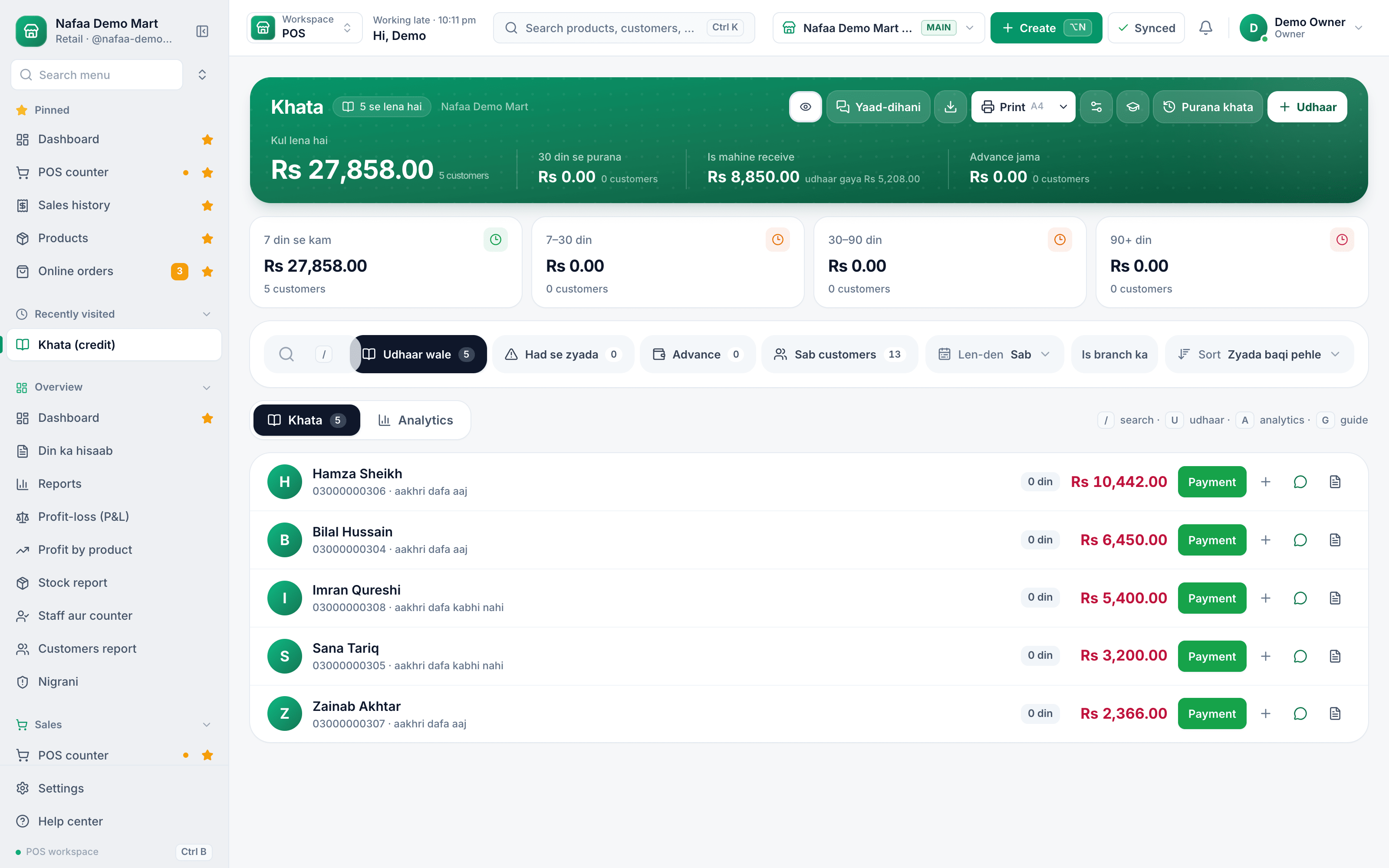Open the sliders settings icon in Khata header
This screenshot has height=868, width=1389.
pos(1096,107)
